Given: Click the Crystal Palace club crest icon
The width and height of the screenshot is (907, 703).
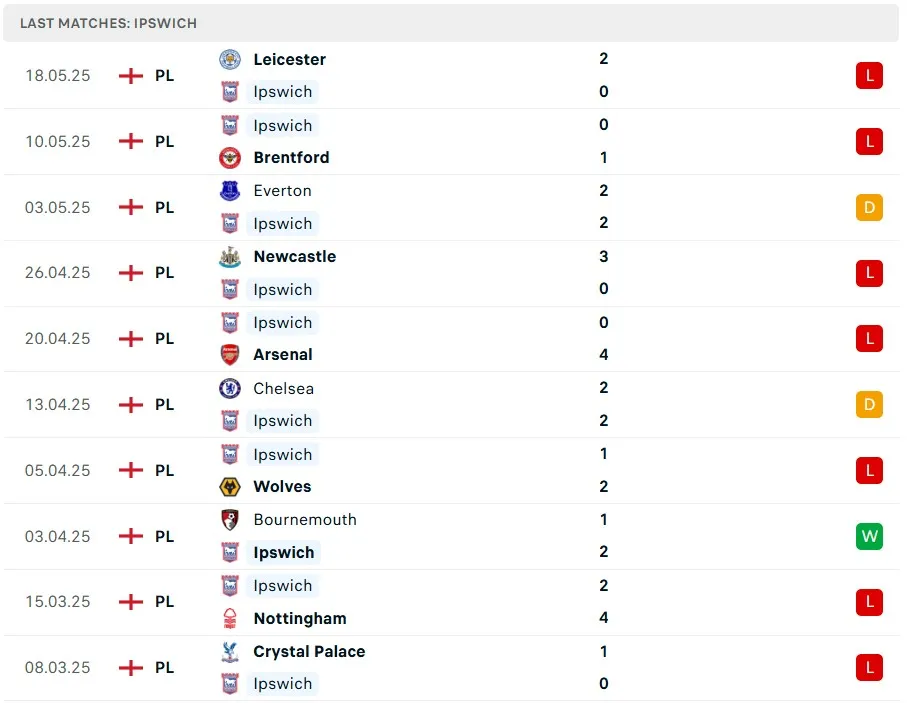Looking at the screenshot, I should (x=230, y=652).
